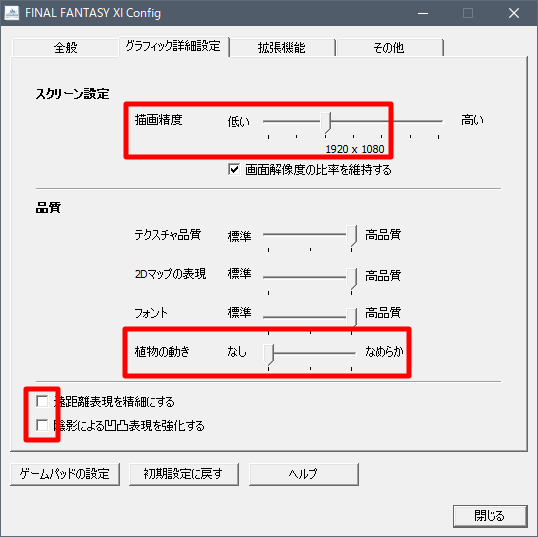538x537 pixels.
Task: Enable 遠距離表現を精細にする checkbox
Action: click(42, 401)
